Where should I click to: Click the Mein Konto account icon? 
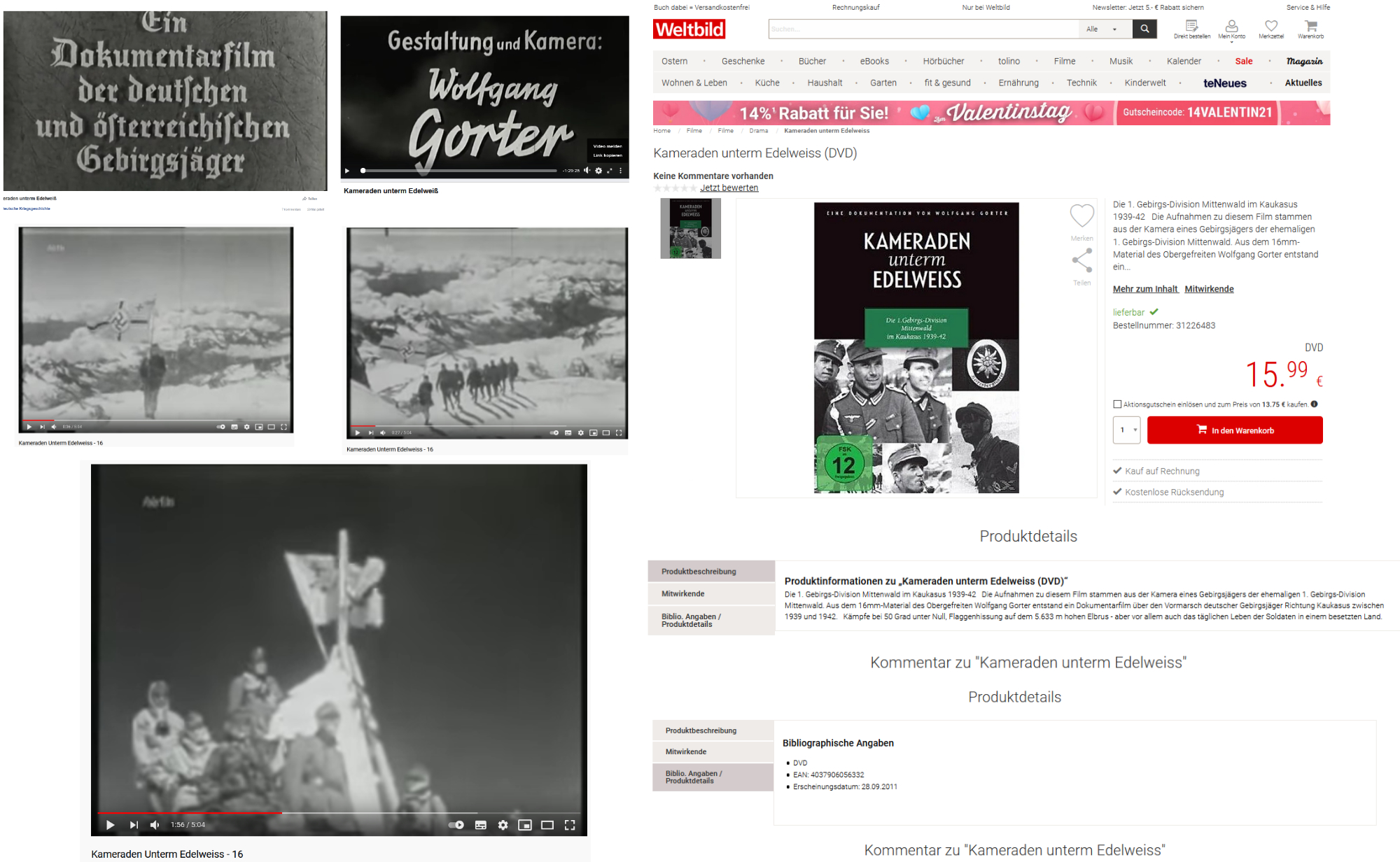[x=1231, y=27]
